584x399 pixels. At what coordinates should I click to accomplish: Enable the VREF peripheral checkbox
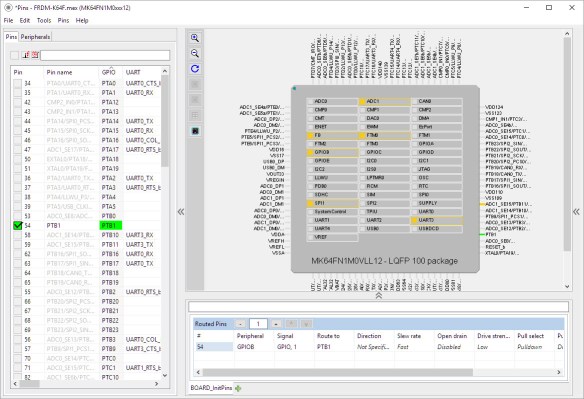pos(310,237)
